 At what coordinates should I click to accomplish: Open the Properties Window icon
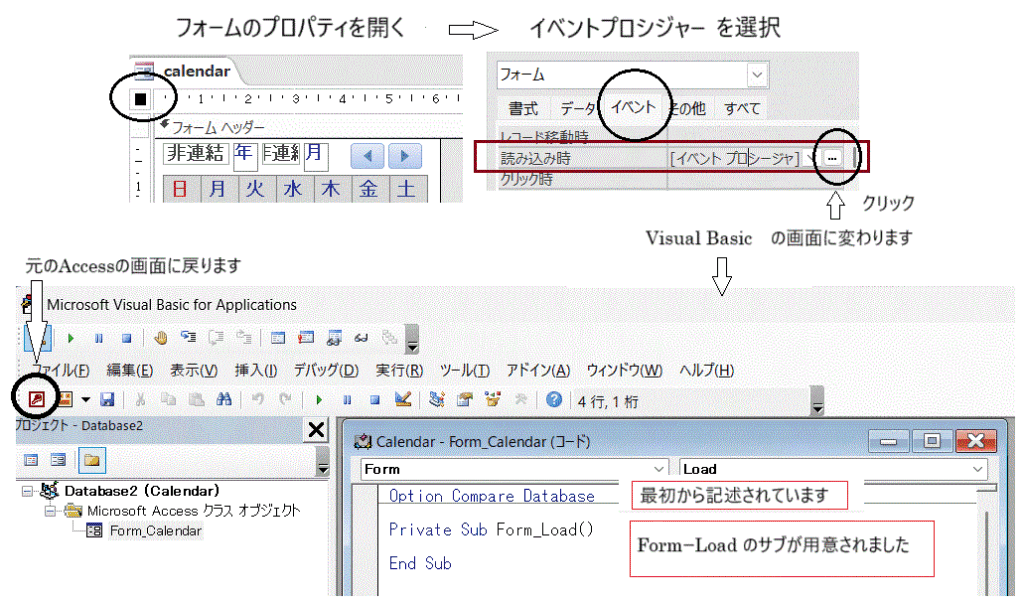[465, 399]
